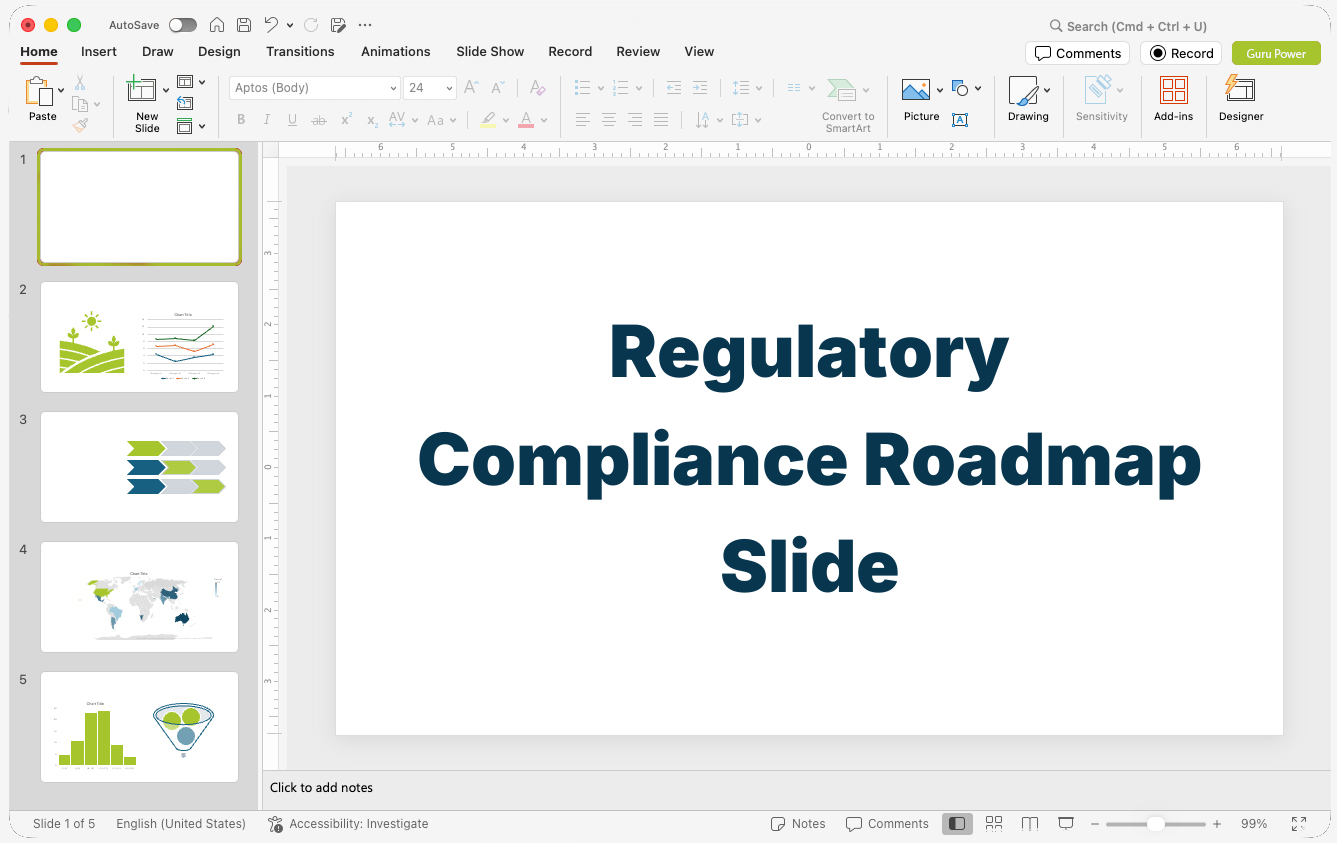Open the font name Aptos (Body) dropdown
The image size is (1337, 843).
[x=393, y=88]
